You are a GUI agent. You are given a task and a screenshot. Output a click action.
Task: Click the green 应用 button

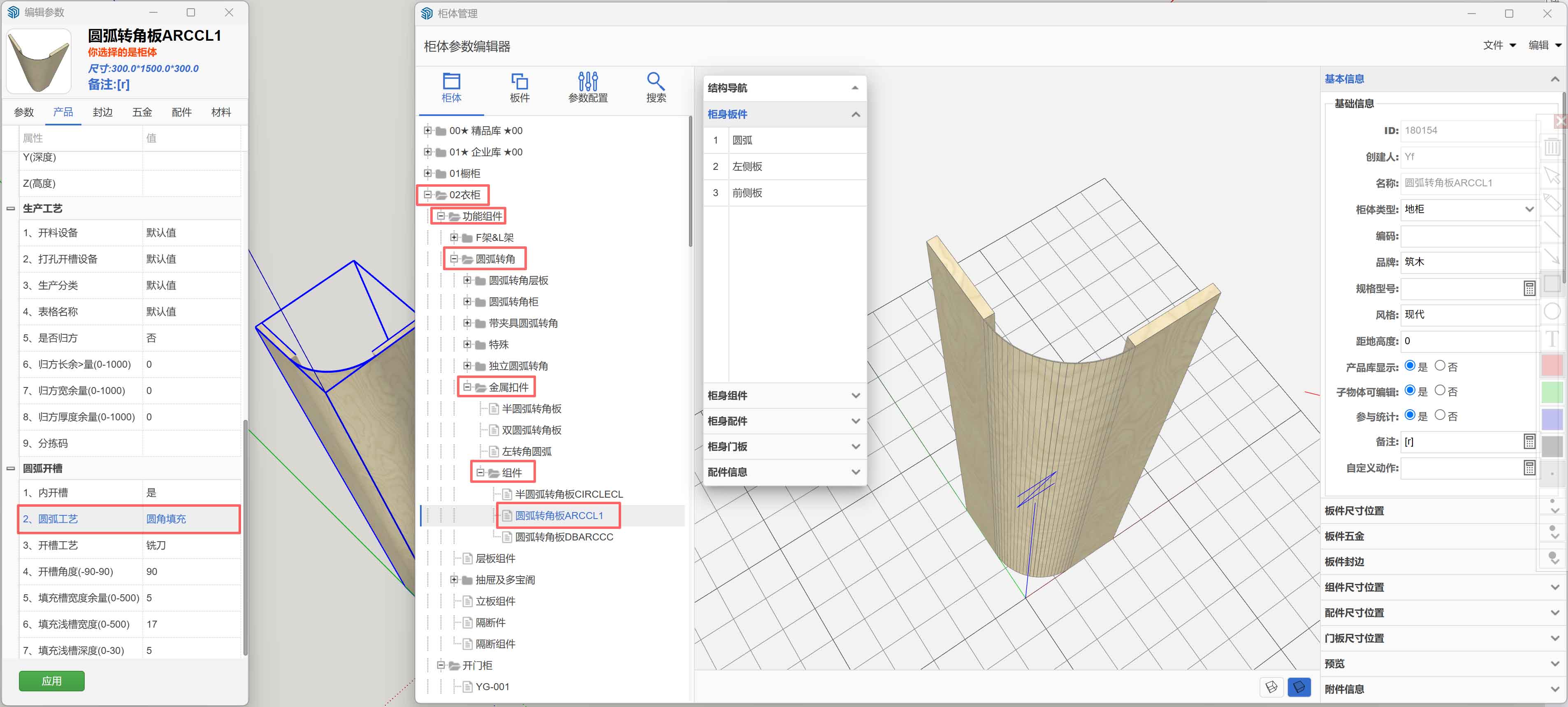pos(51,681)
